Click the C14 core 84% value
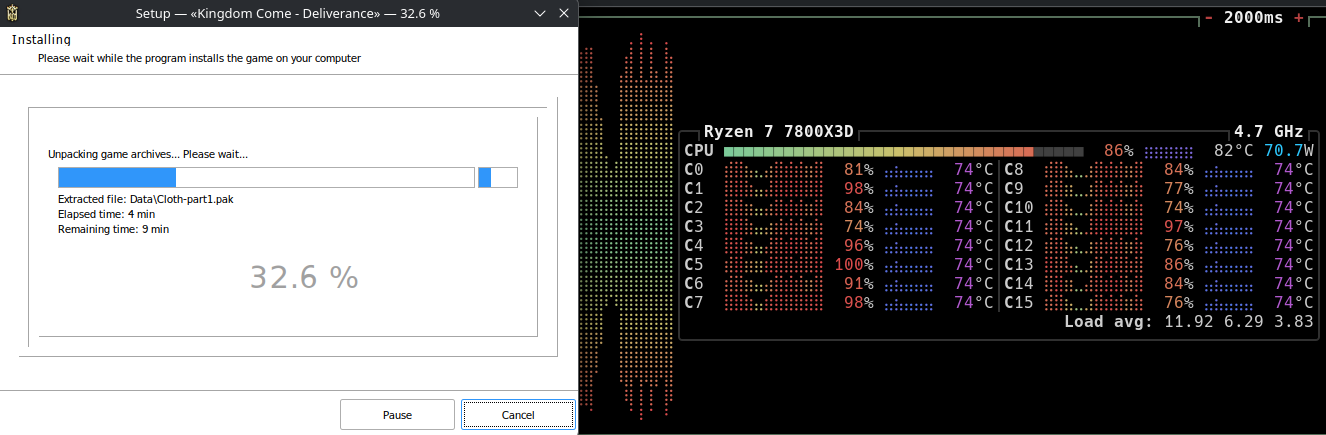Image resolution: width=1326 pixels, height=435 pixels. pos(1179,284)
